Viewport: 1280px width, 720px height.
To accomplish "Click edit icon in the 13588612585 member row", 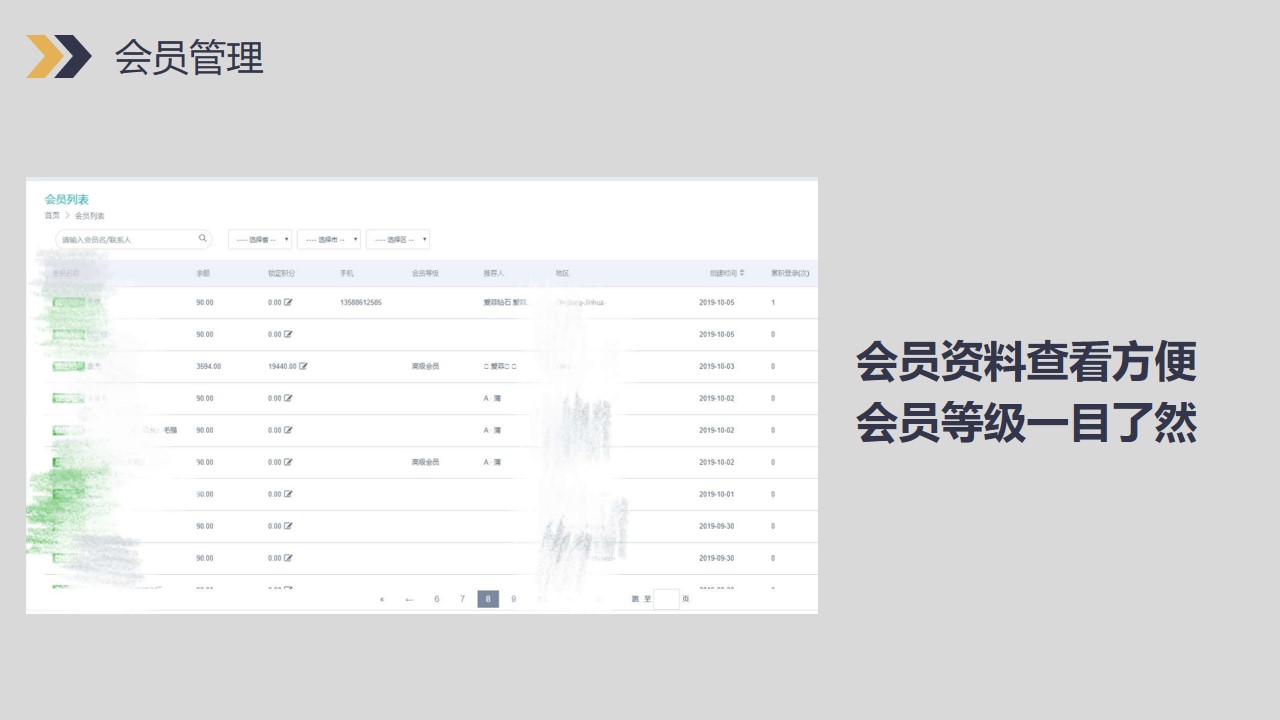I will (x=288, y=303).
